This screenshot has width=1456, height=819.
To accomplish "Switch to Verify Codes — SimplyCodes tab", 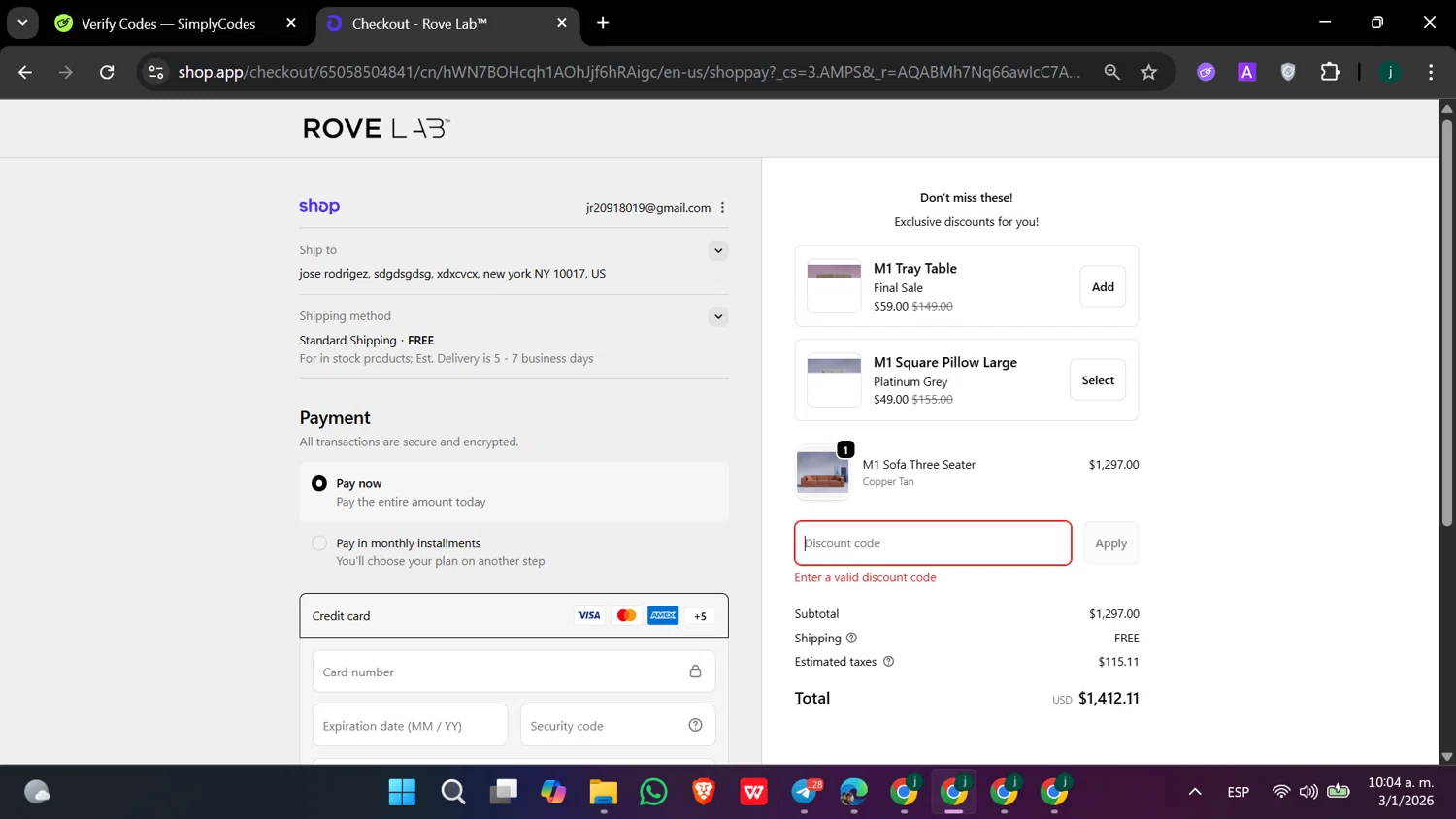I will click(168, 23).
